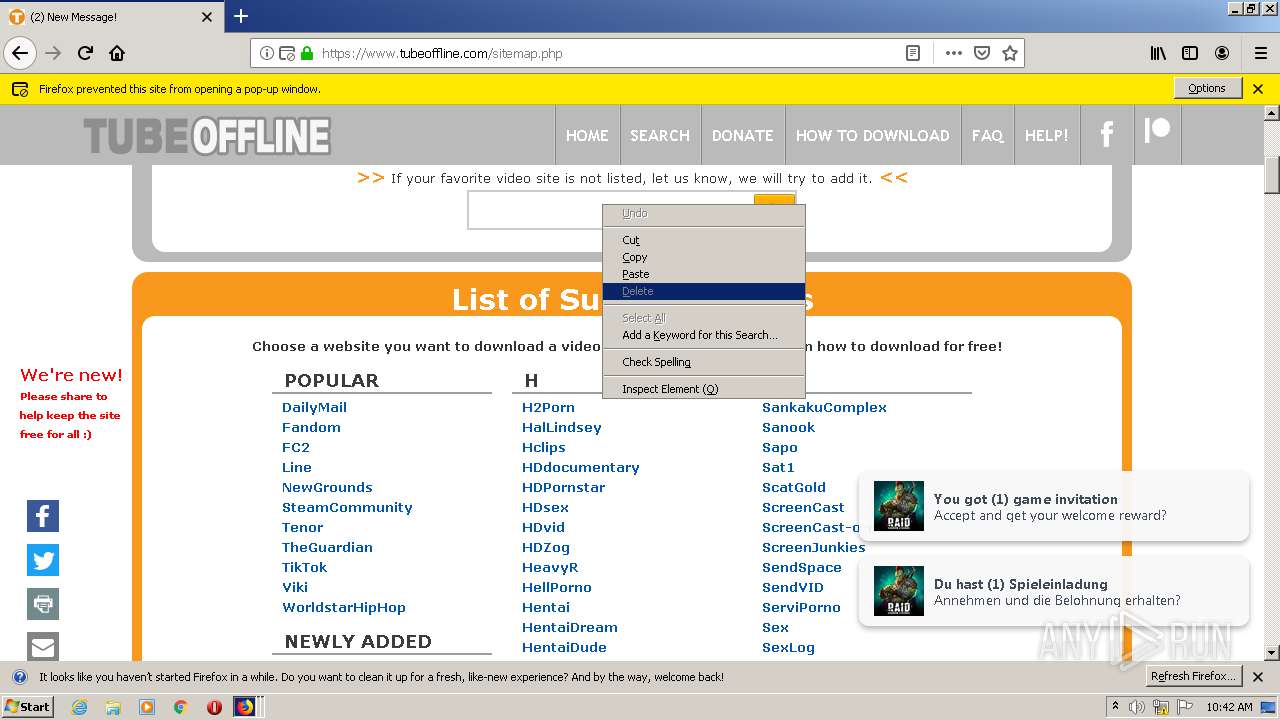Open the Firefox hamburger menu
1280x720 pixels.
(x=1260, y=53)
